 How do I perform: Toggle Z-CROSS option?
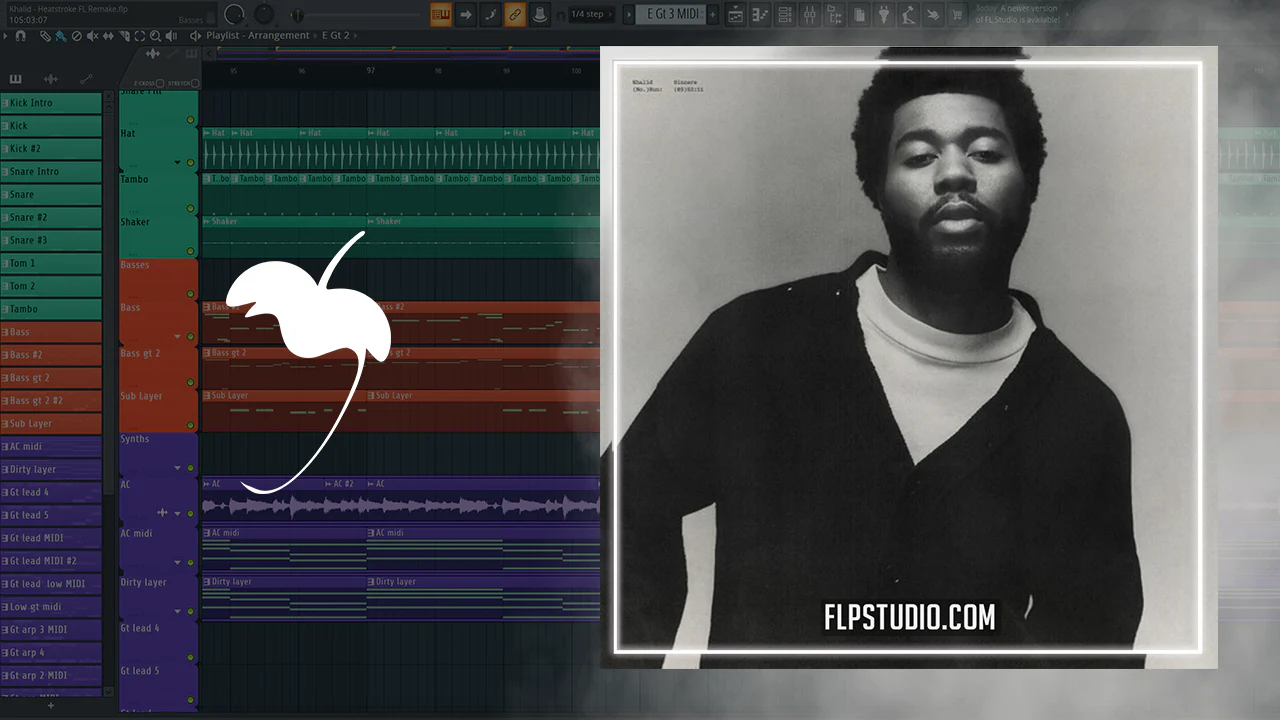[160, 83]
